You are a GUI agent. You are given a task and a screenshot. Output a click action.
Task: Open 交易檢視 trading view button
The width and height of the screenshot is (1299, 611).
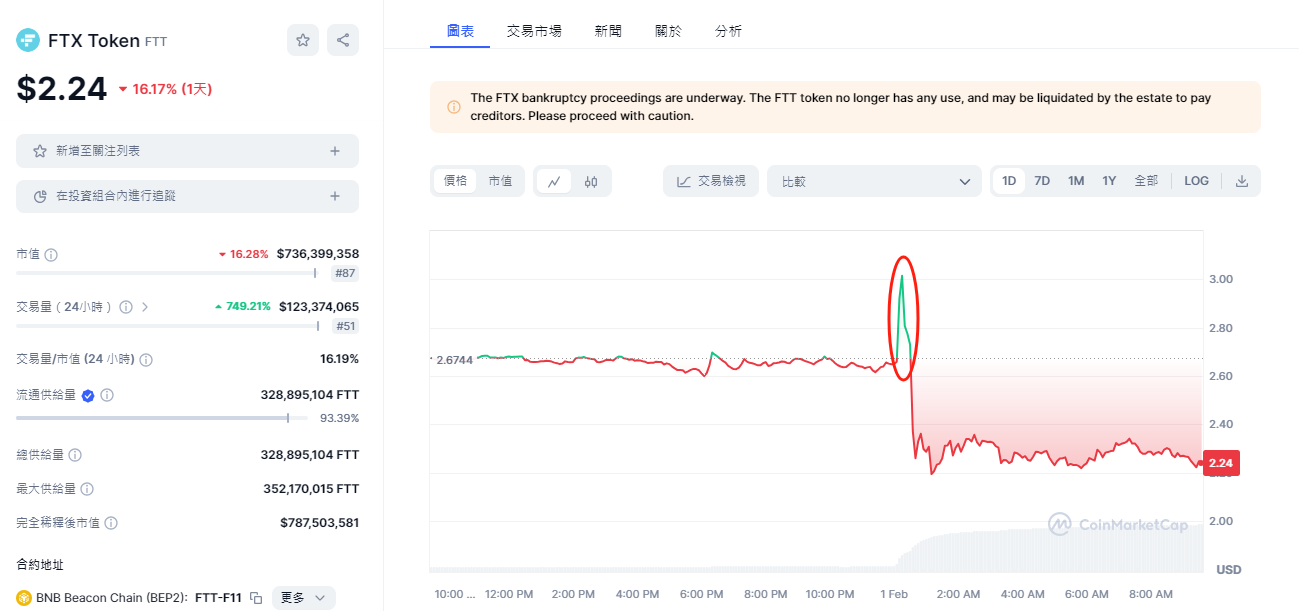click(x=711, y=181)
